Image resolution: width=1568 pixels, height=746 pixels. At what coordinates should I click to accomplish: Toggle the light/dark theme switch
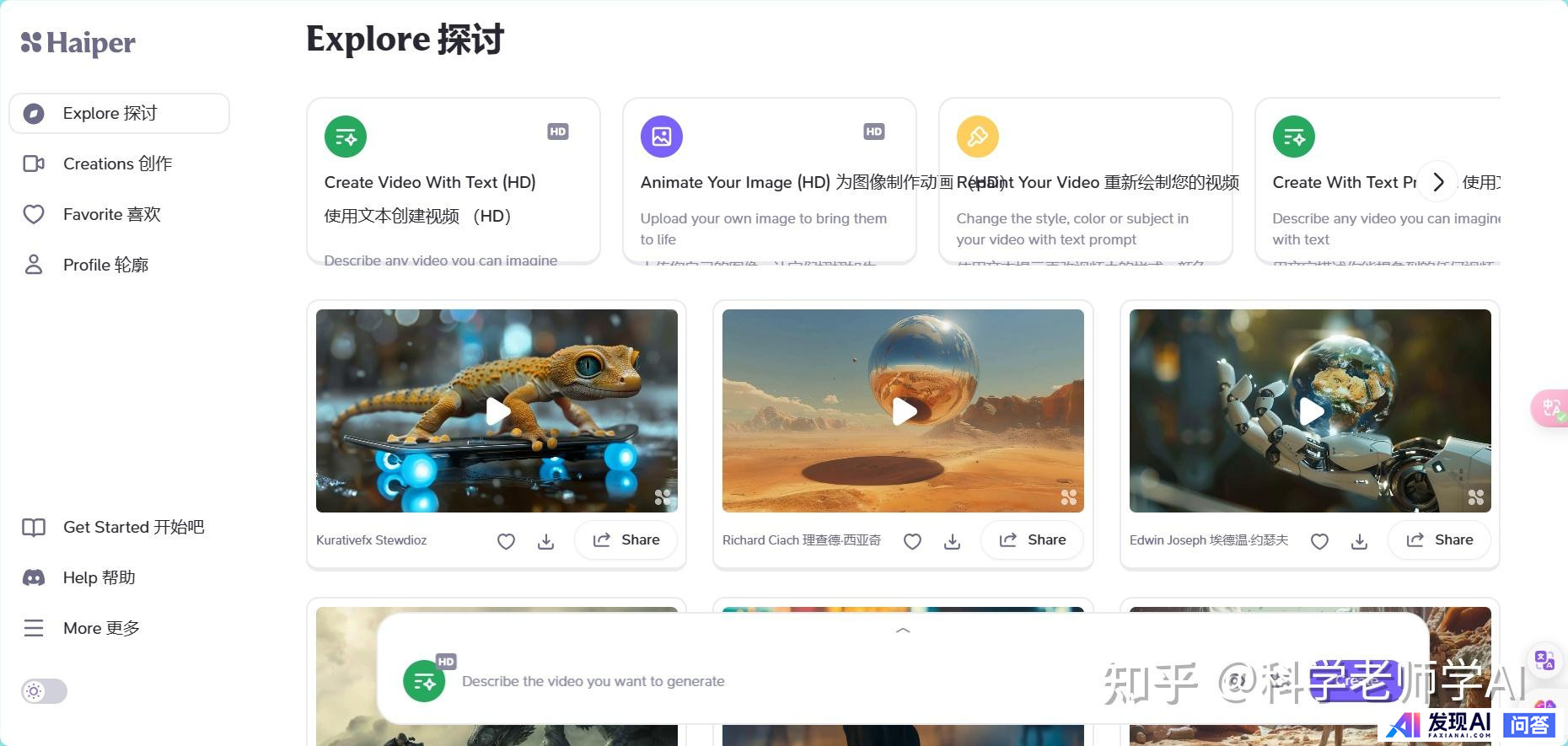click(x=44, y=691)
